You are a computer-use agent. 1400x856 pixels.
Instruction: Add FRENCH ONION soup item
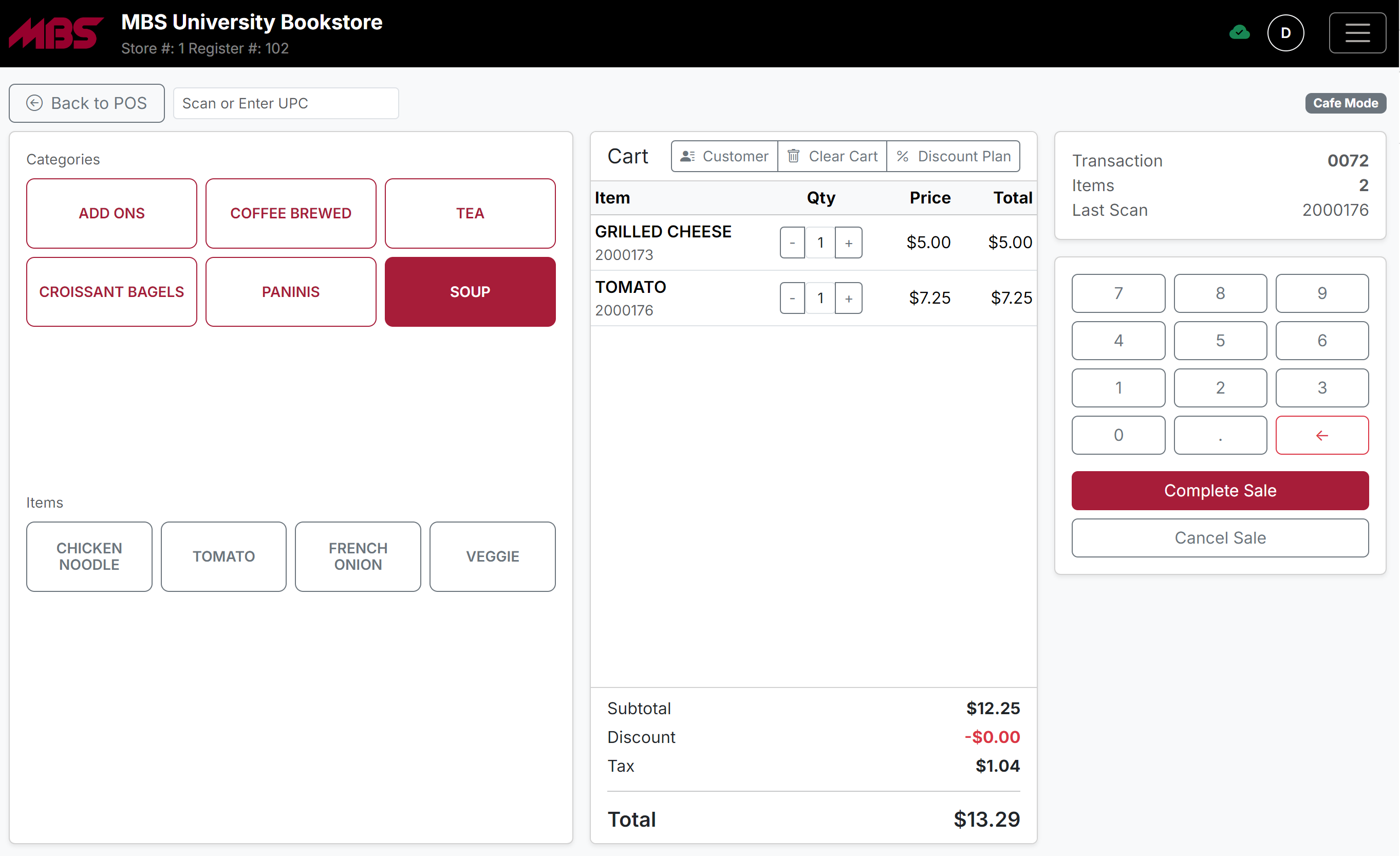(x=358, y=557)
